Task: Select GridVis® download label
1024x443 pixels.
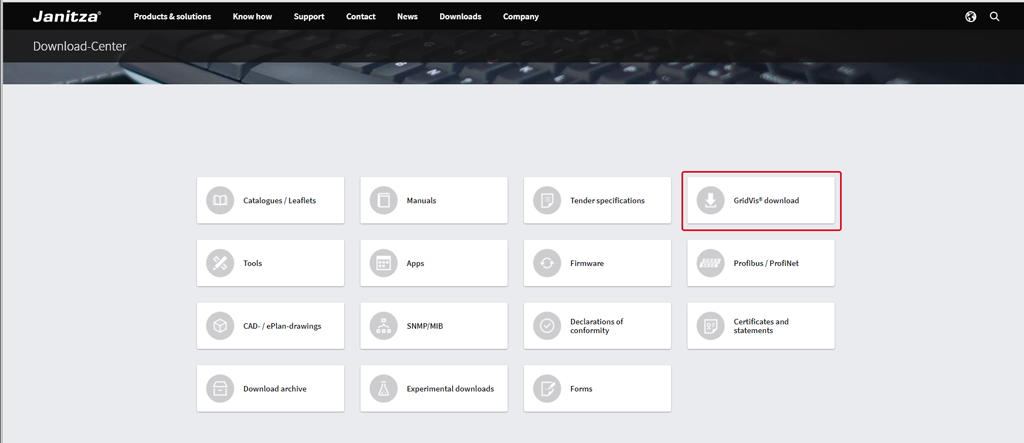Action: coord(766,201)
